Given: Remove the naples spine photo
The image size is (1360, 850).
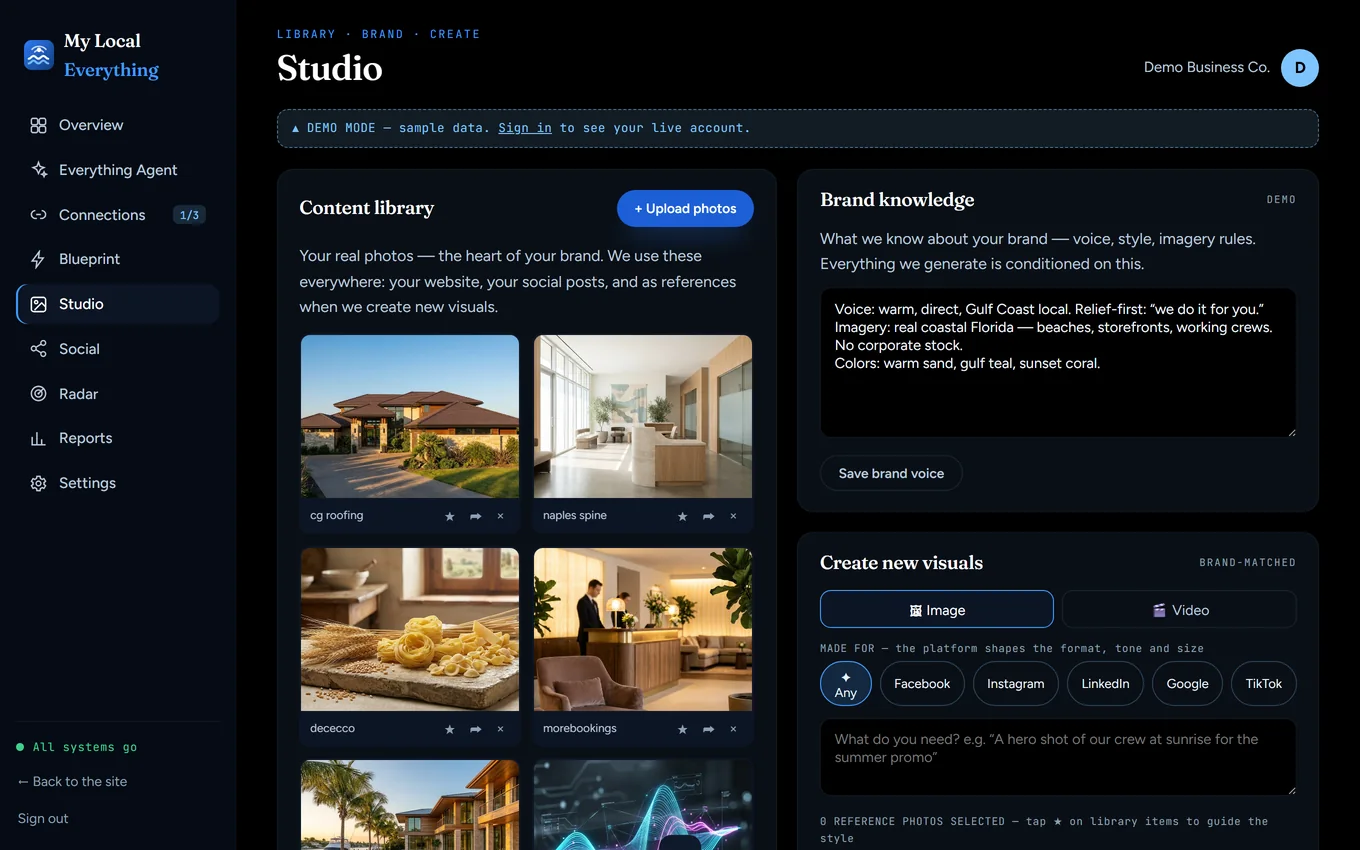Looking at the screenshot, I should coord(733,516).
